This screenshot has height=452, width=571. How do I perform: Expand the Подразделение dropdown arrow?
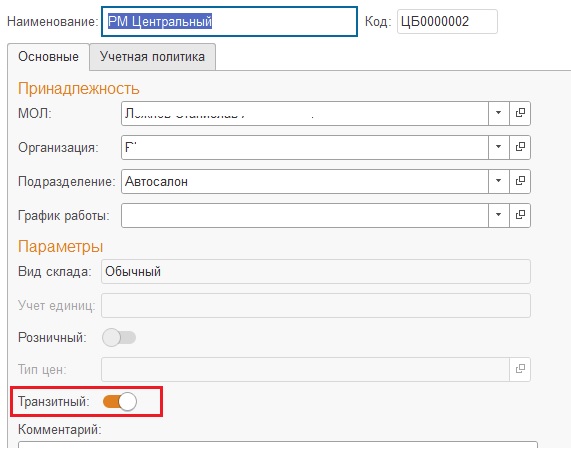tap(499, 181)
